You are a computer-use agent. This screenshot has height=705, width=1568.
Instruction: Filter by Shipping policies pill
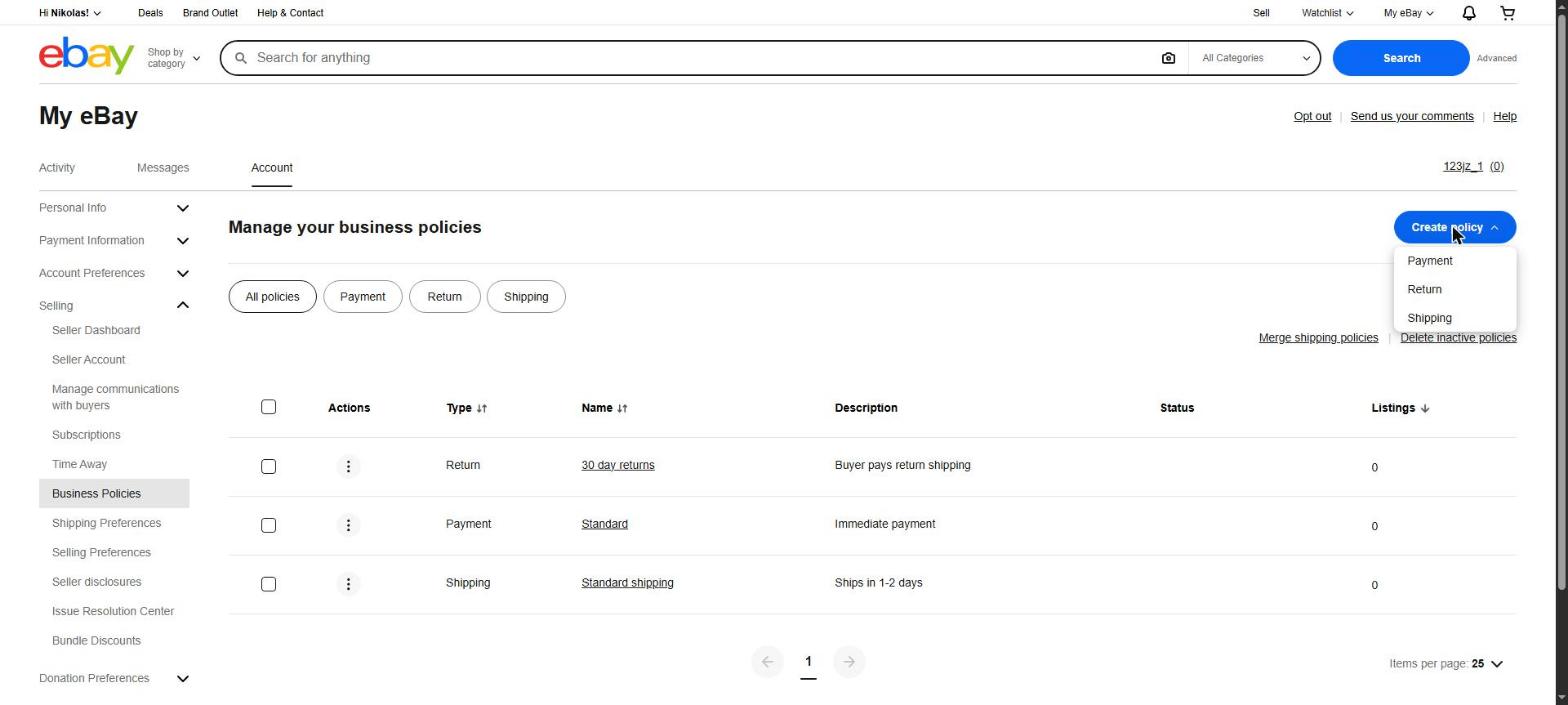click(526, 297)
